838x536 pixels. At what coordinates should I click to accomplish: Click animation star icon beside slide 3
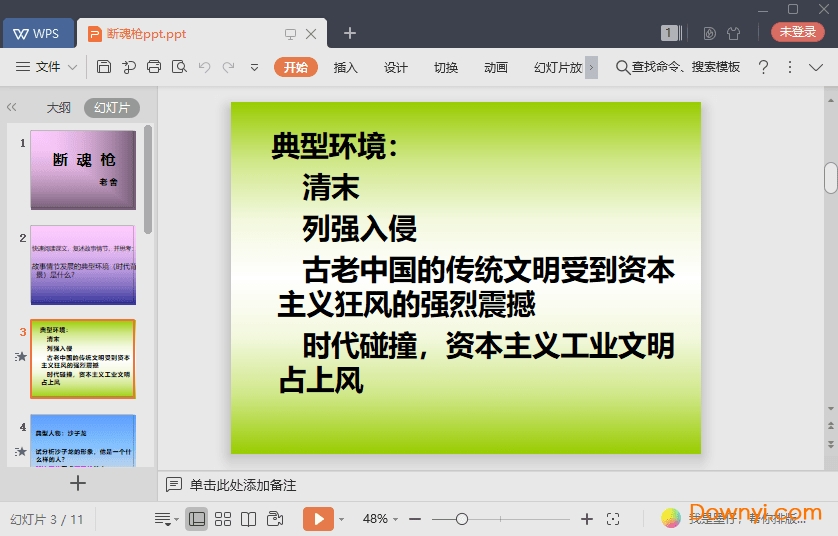coord(21,356)
